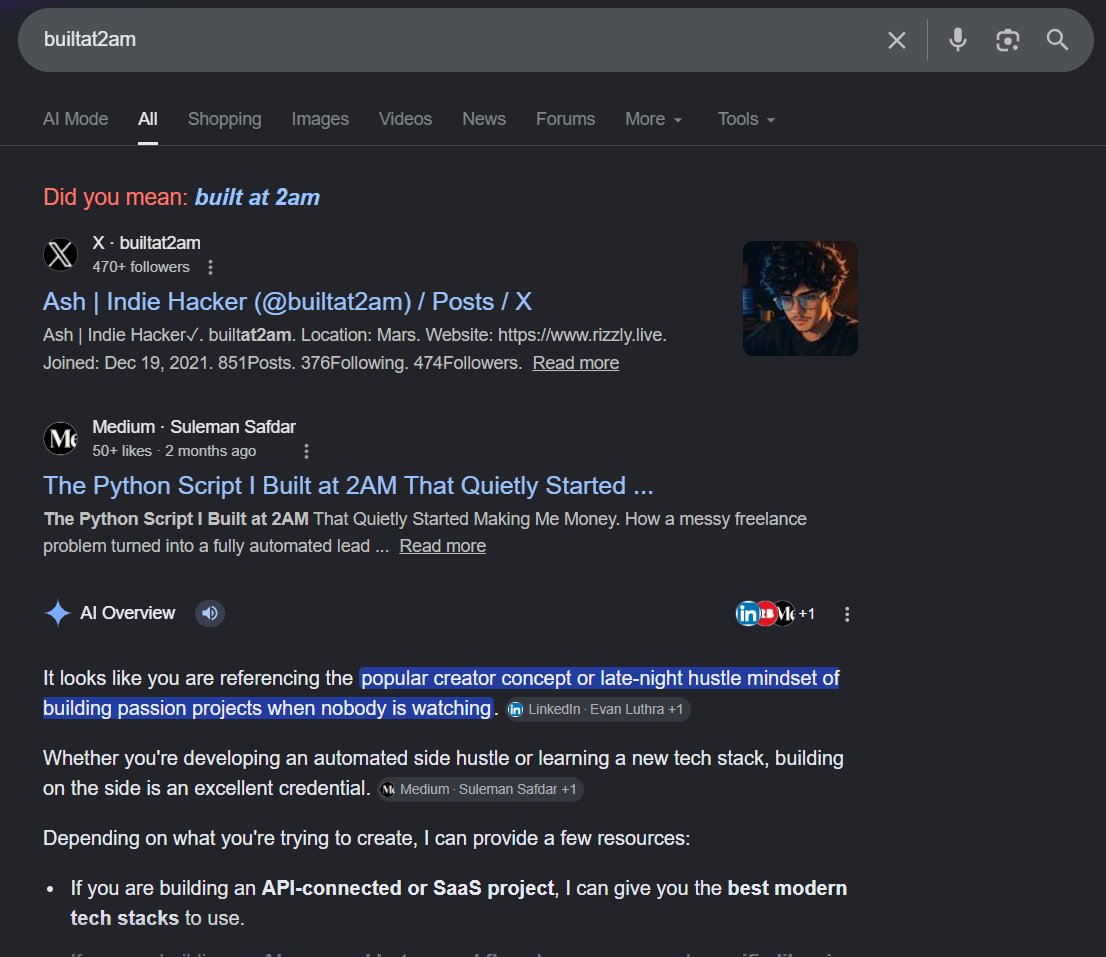Click the Medium favicon of second result
The image size is (1106, 957).
pos(61,439)
